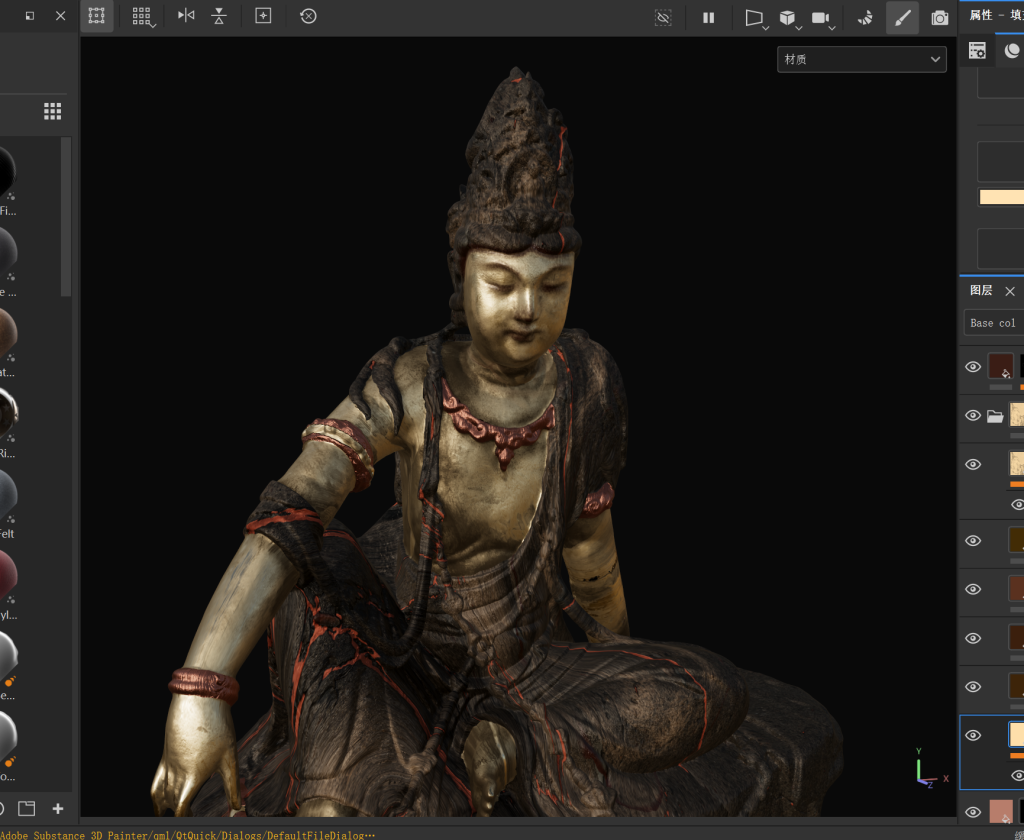This screenshot has height=840, width=1024.
Task: Click the material sphere icon in properties
Action: tap(1012, 51)
